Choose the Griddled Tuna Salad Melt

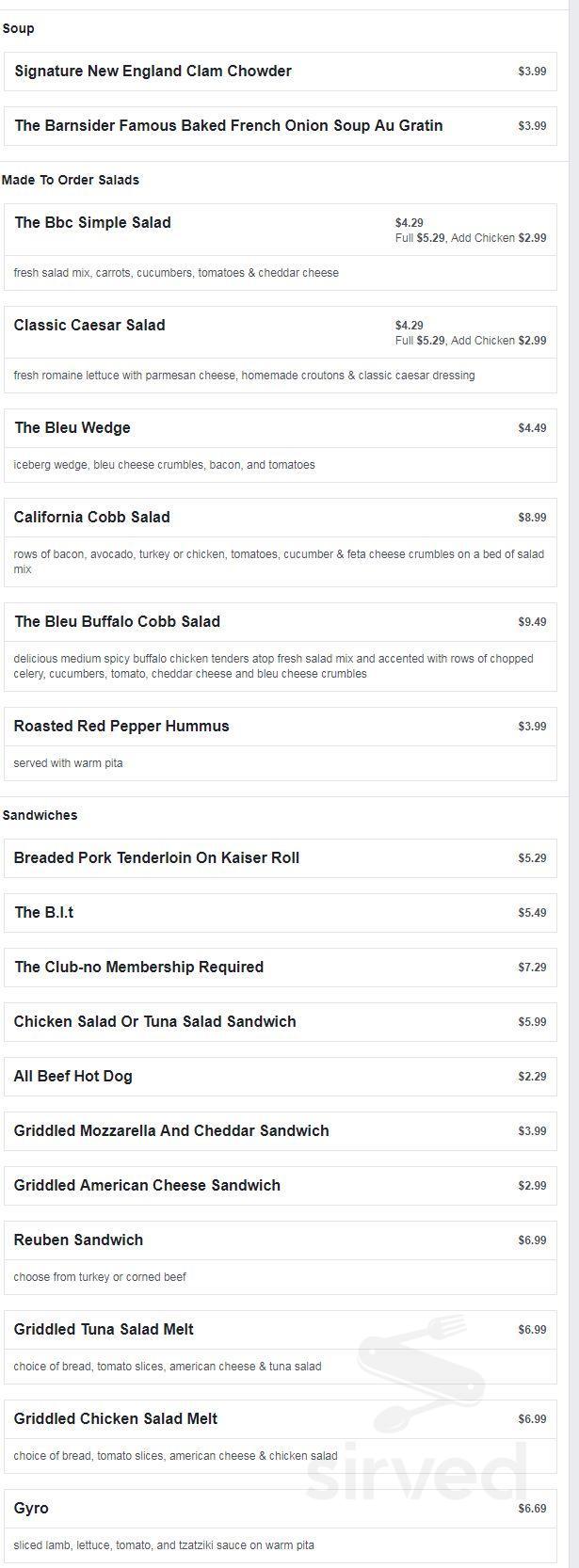[x=281, y=1347]
